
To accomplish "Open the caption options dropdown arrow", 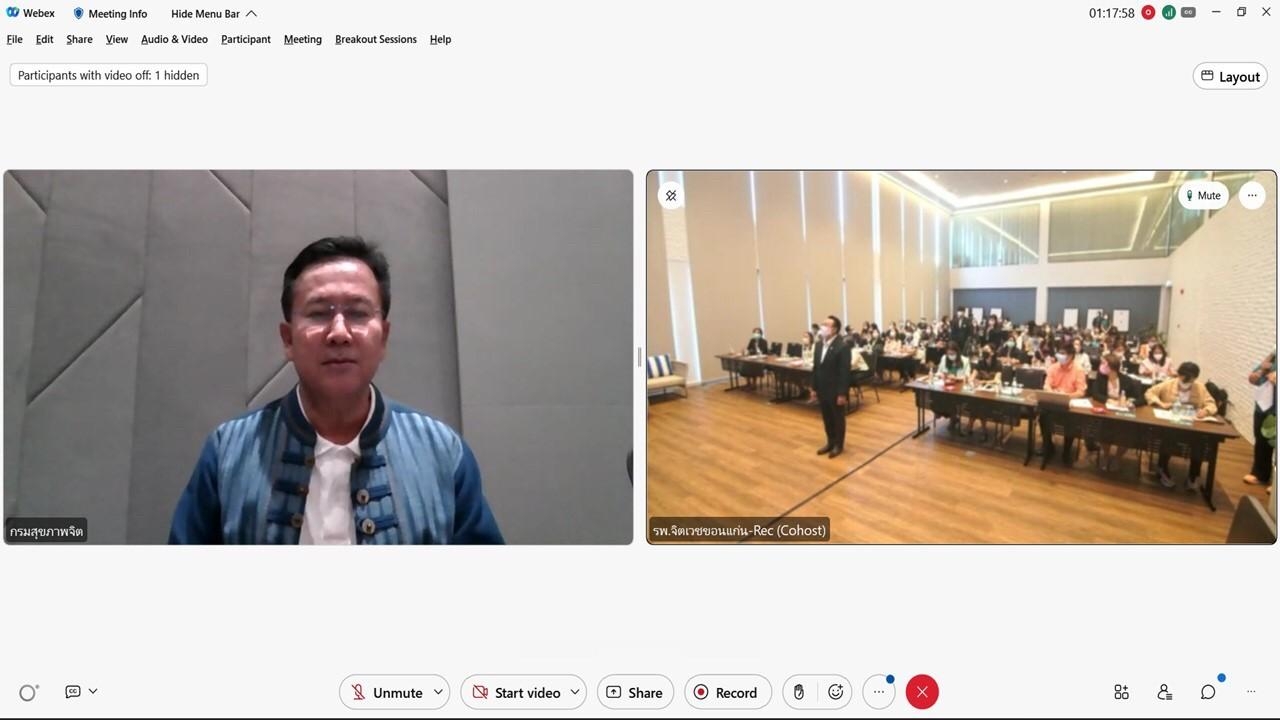I will [x=93, y=691].
